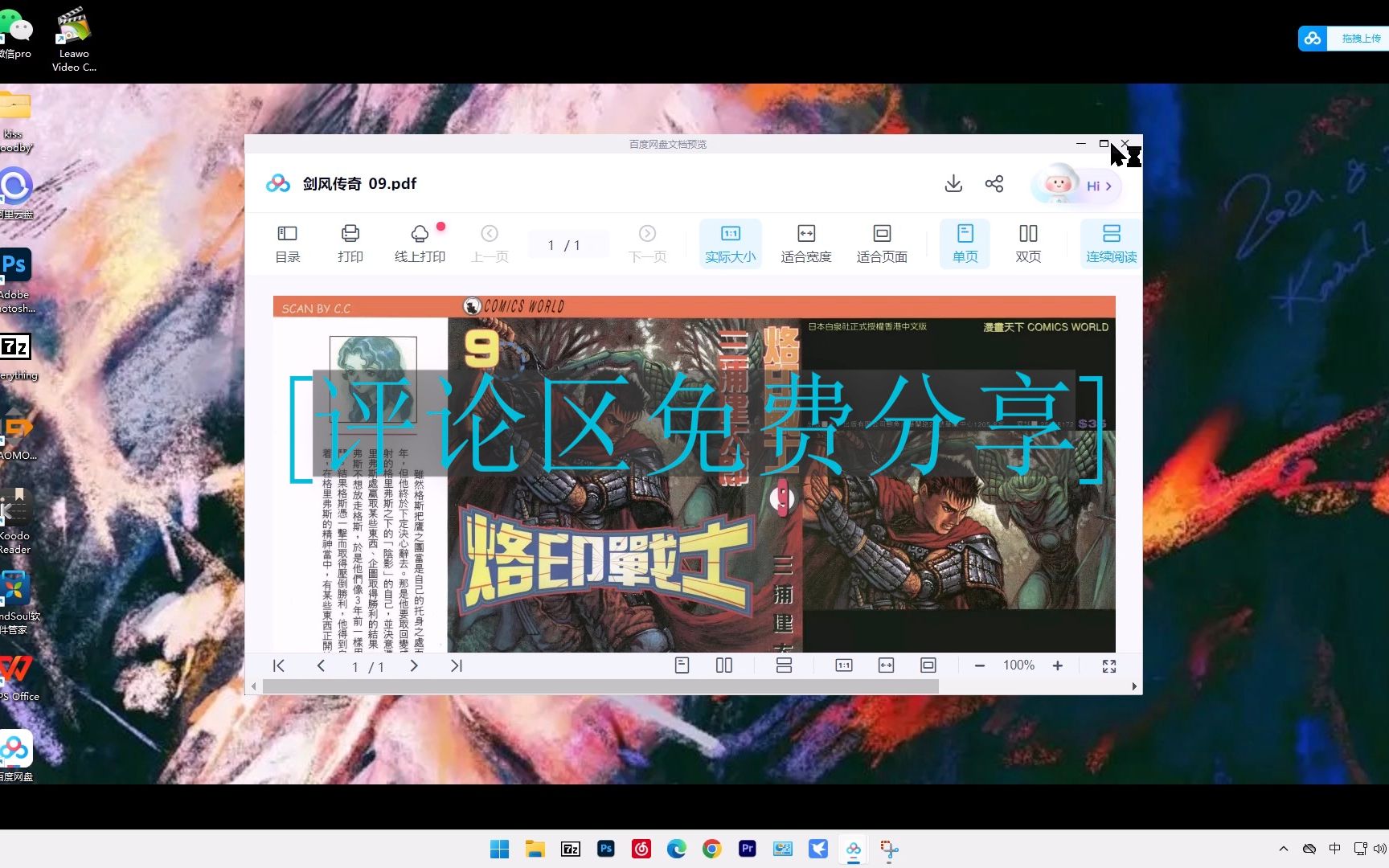Open the 7z desktop icon
The height and width of the screenshot is (868, 1389).
point(16,356)
